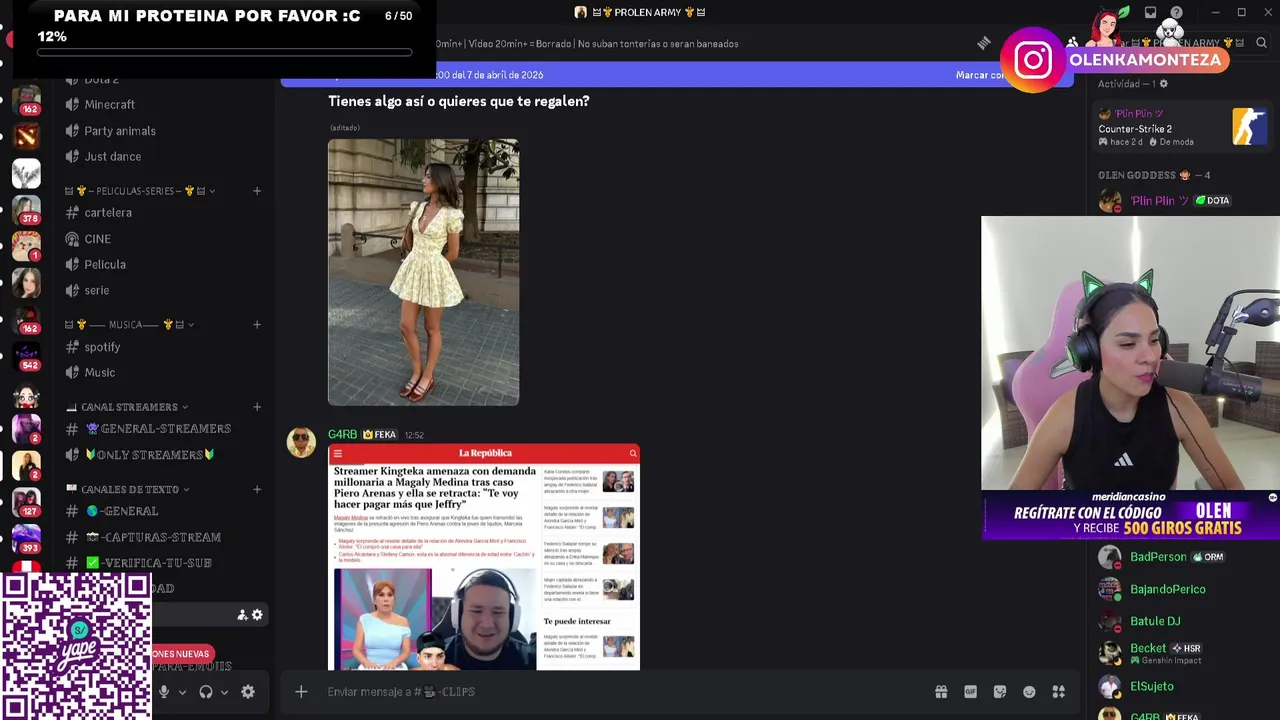The height and width of the screenshot is (720, 1280).
Task: Add channel to CANAL STREAMERS category
Action: pos(257,407)
